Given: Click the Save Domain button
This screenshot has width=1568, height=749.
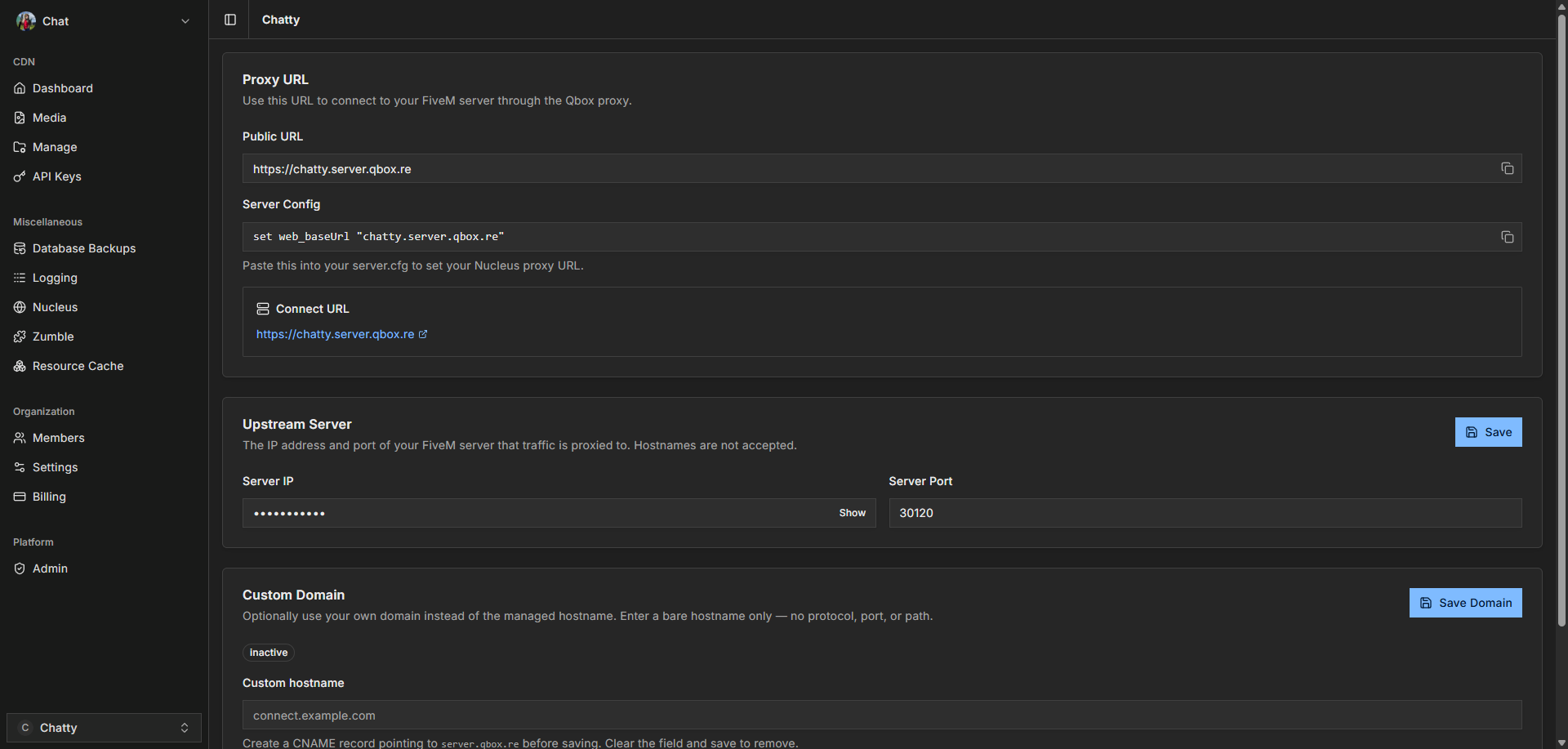Looking at the screenshot, I should (x=1465, y=603).
